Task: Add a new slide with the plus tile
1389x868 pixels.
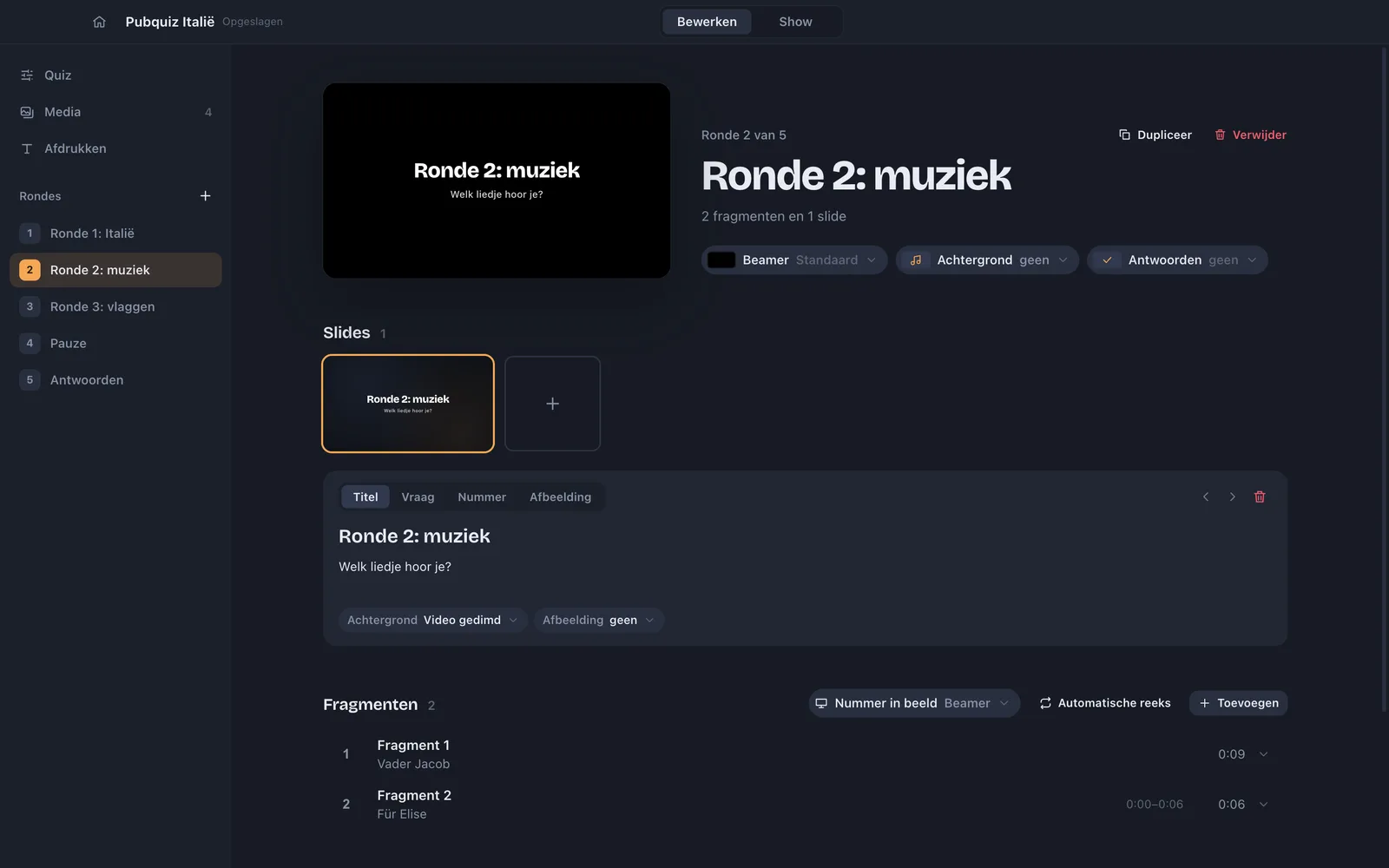Action: tap(552, 404)
